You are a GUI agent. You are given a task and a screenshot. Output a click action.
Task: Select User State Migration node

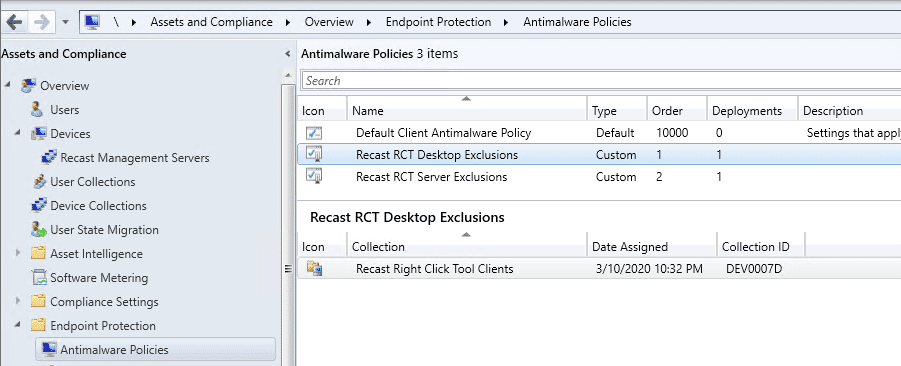(x=104, y=230)
